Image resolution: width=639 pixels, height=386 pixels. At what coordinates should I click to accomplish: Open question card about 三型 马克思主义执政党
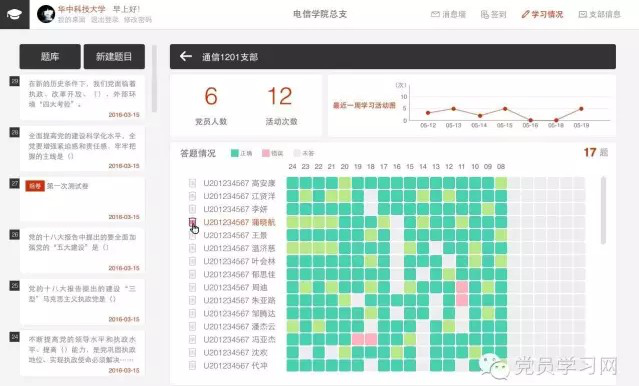tap(82, 302)
